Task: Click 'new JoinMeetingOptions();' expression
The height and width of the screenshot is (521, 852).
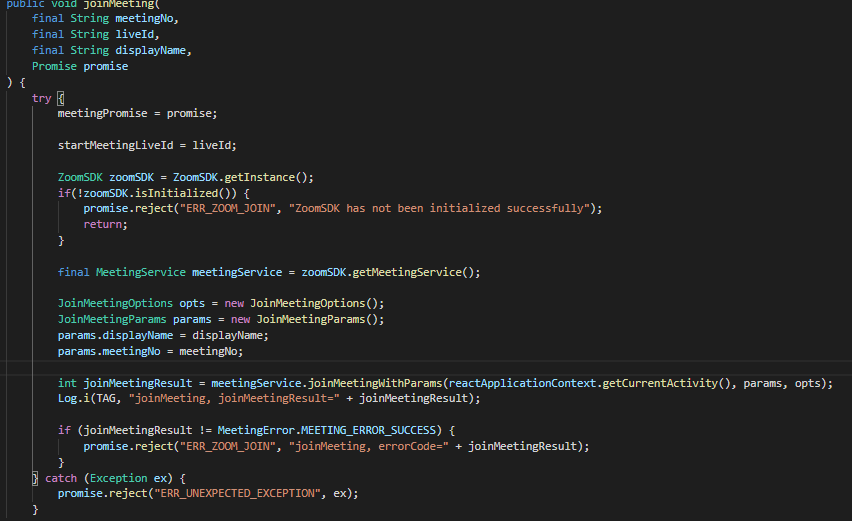Action: [x=304, y=303]
